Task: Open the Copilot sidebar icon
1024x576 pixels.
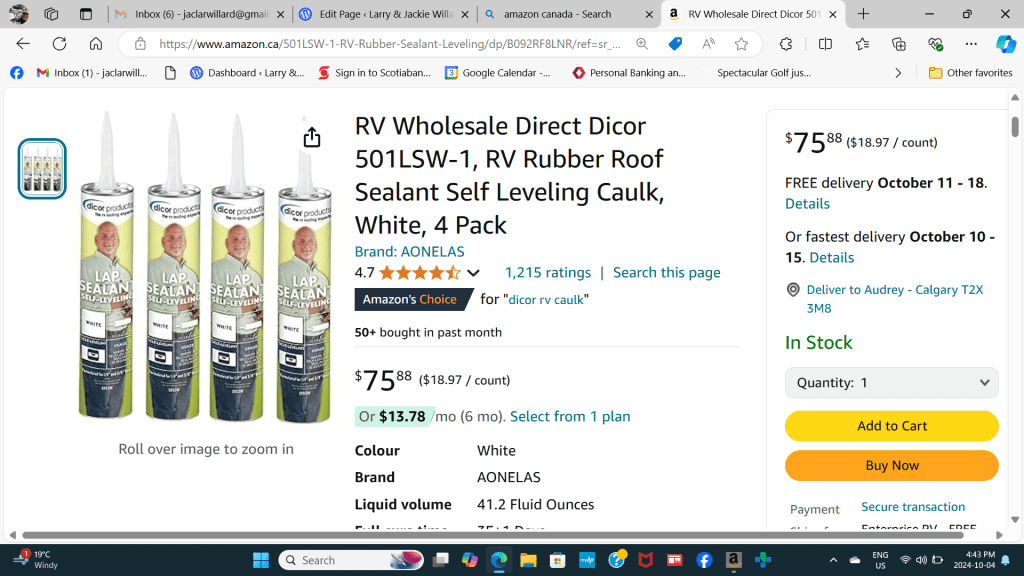Action: click(1005, 44)
